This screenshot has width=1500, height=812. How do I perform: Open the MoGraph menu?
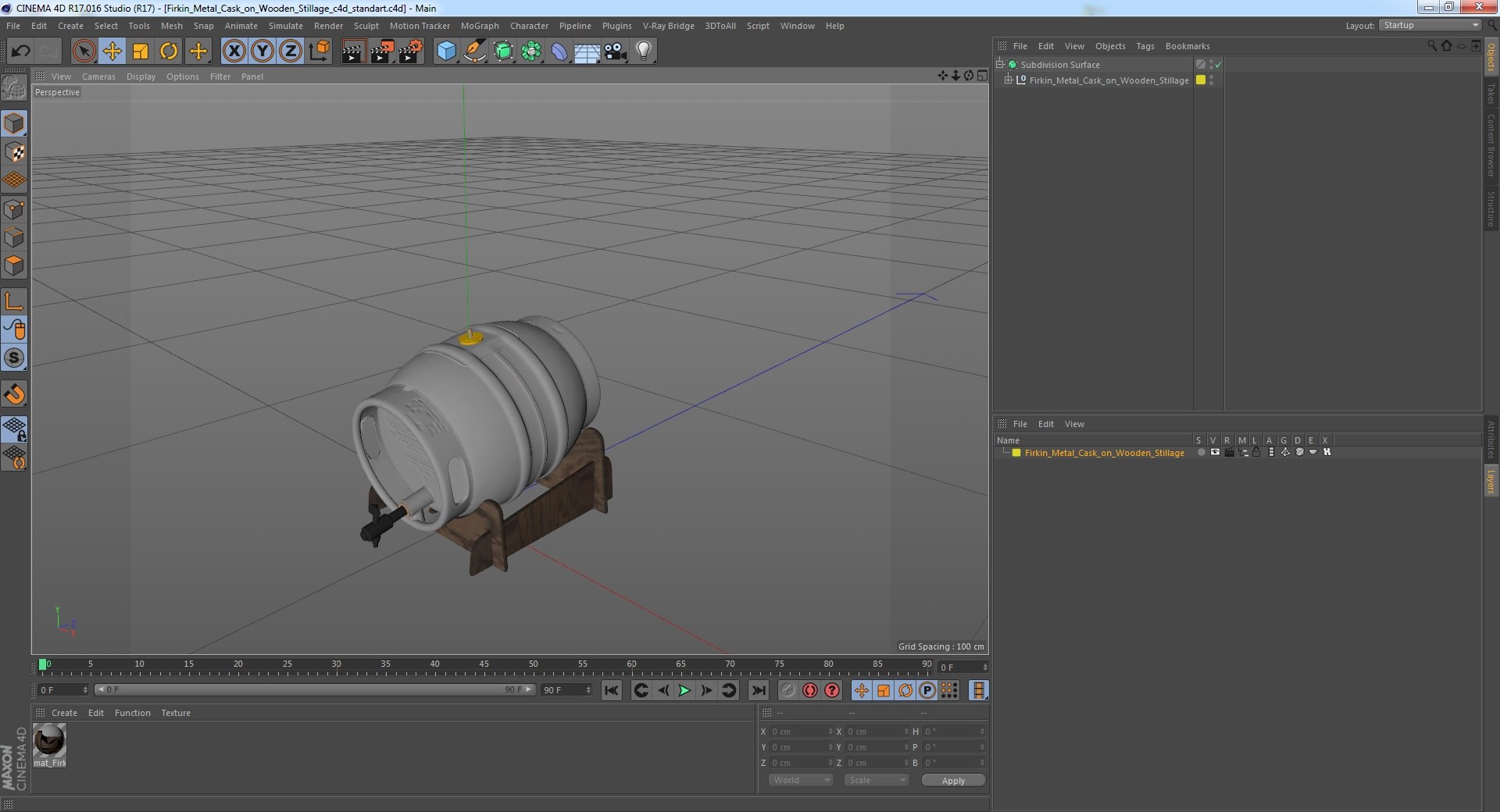coord(480,26)
